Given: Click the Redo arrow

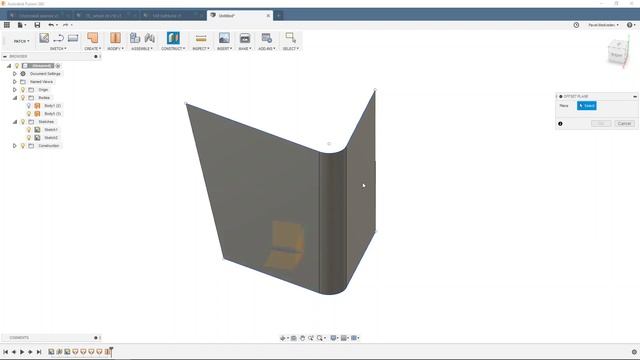Looking at the screenshot, I should coord(65,25).
